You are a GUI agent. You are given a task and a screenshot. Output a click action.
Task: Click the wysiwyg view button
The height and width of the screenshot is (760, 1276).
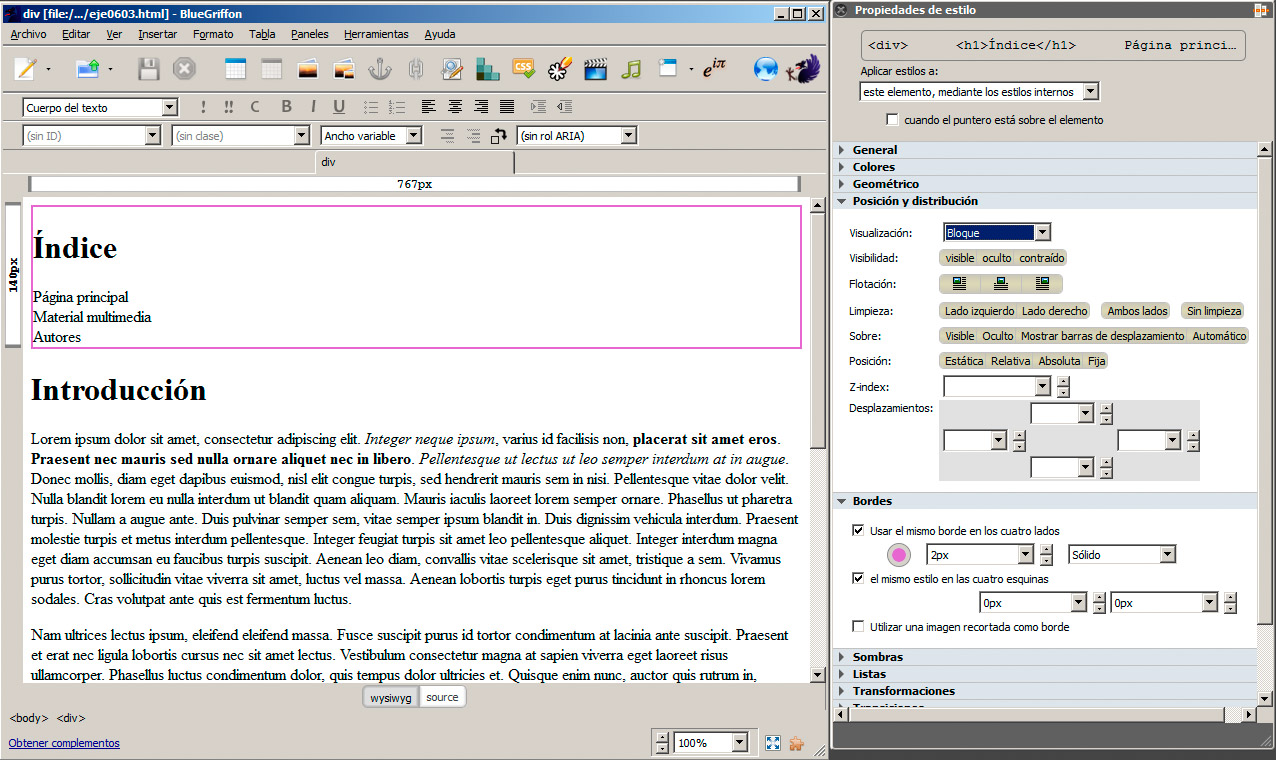pos(391,697)
